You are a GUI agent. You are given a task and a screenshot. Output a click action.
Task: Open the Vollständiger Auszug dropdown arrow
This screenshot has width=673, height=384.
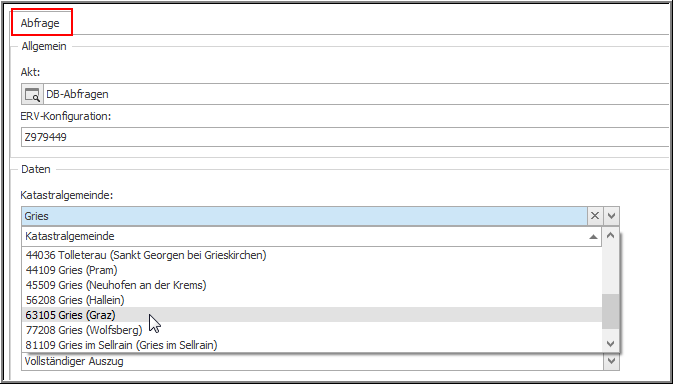(611, 361)
